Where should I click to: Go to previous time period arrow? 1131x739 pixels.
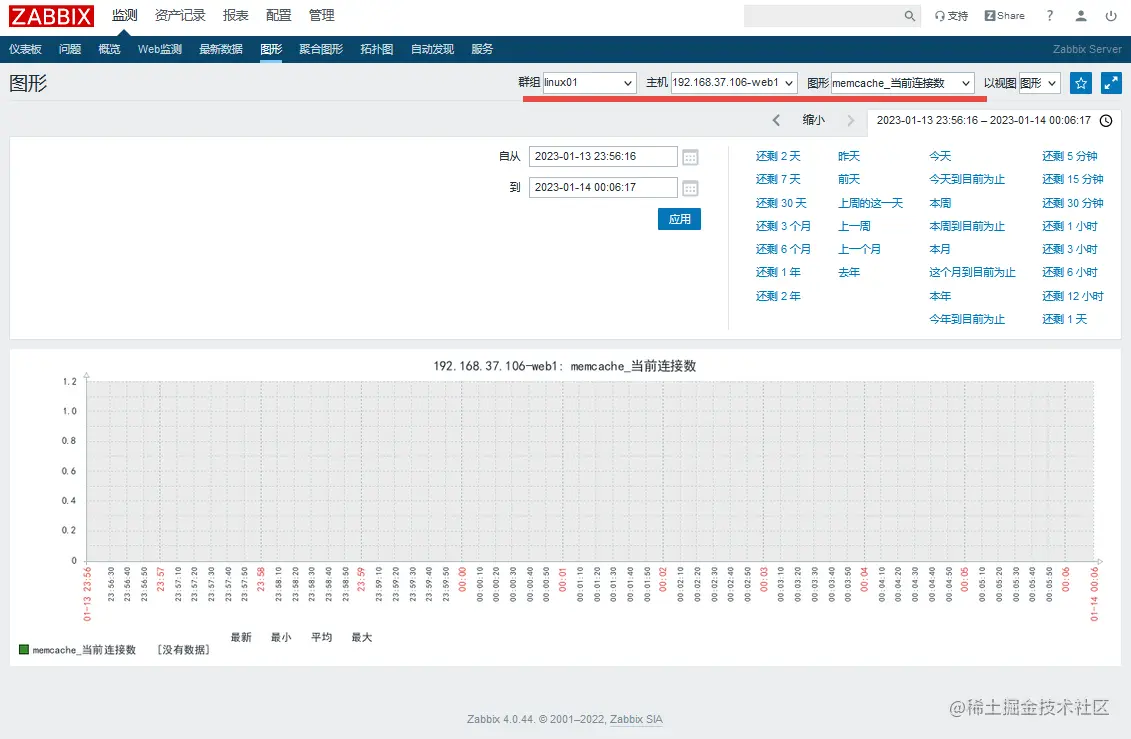pos(776,120)
